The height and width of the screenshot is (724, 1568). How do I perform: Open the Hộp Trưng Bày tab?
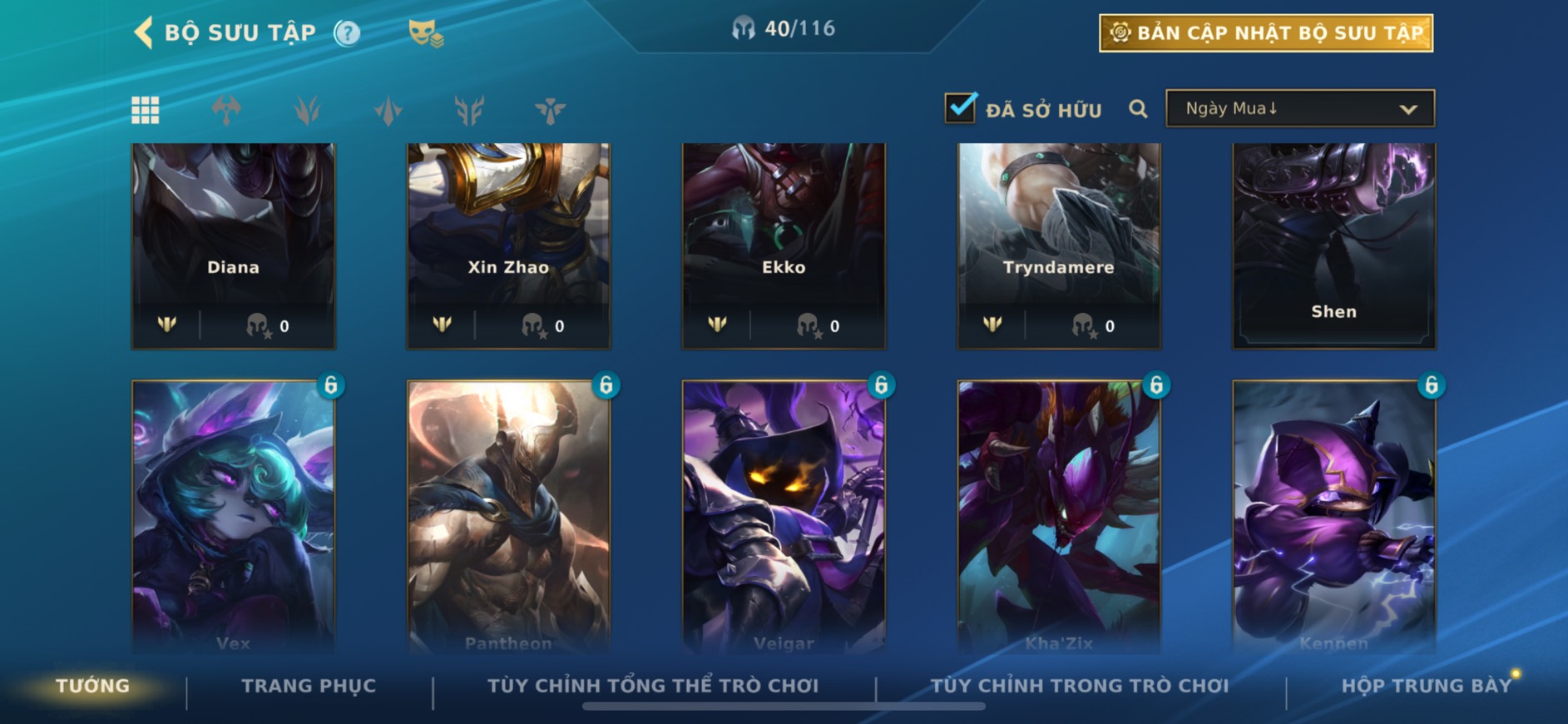[x=1426, y=686]
